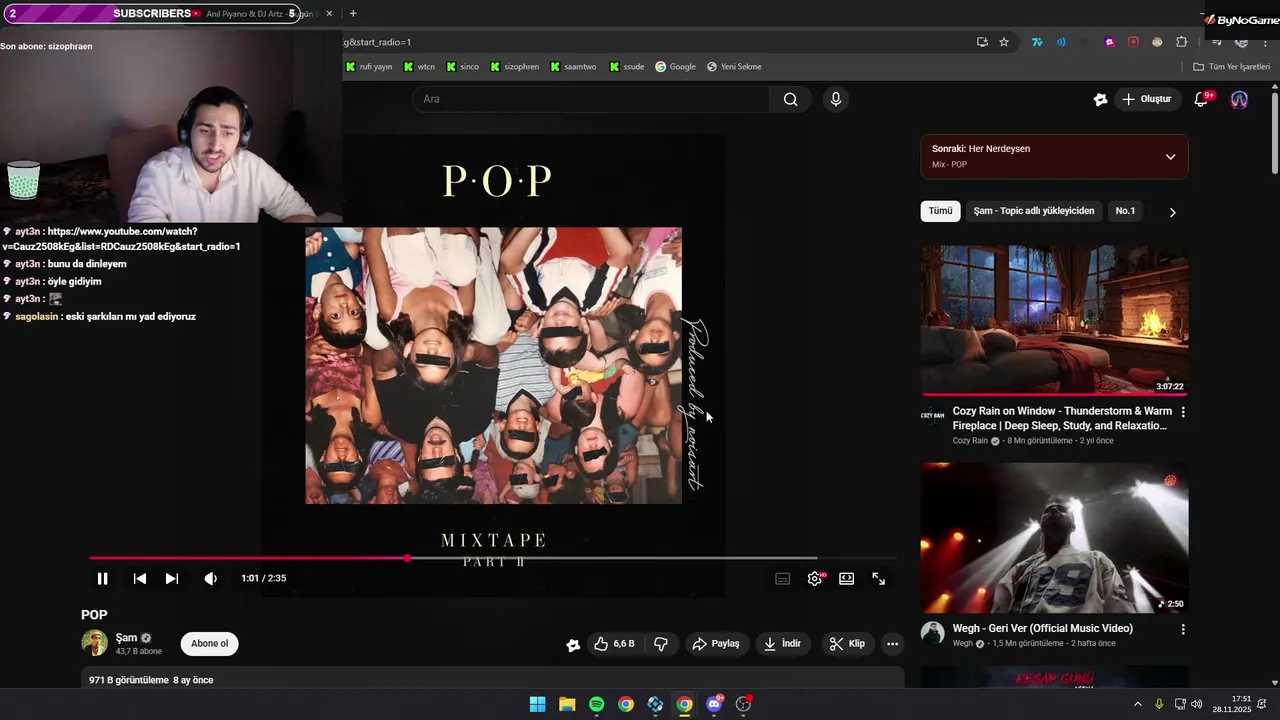Image resolution: width=1280 pixels, height=720 pixels.
Task: Open the Wegh channel avatar
Action: tap(932, 634)
